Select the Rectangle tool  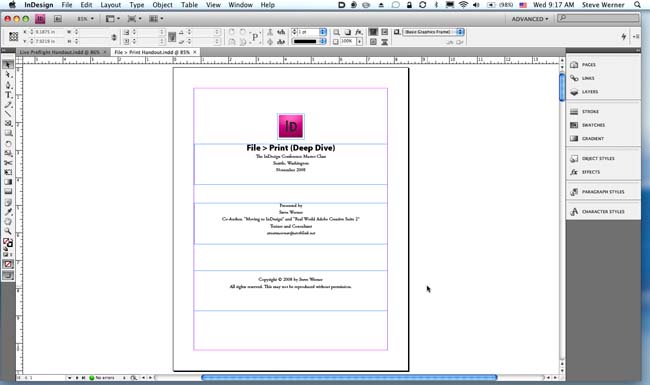[x=8, y=133]
